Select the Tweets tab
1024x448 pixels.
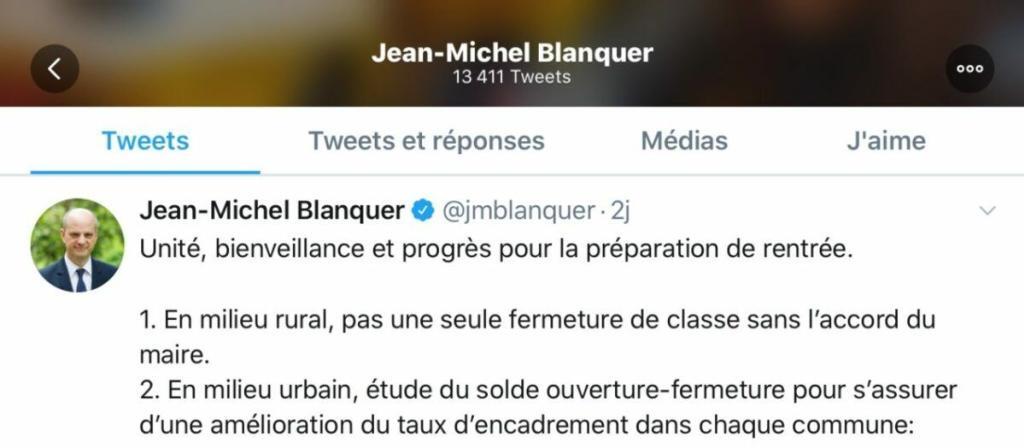(x=145, y=141)
